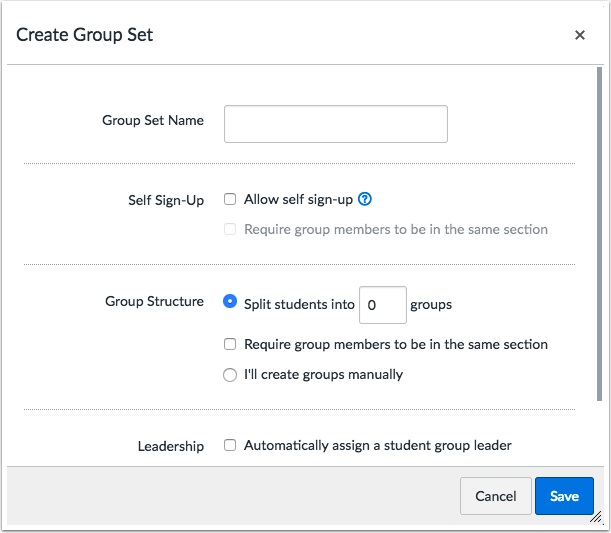The width and height of the screenshot is (611, 533).
Task: Click the "Automatically assign a student group leader" text
Action: (x=377, y=445)
